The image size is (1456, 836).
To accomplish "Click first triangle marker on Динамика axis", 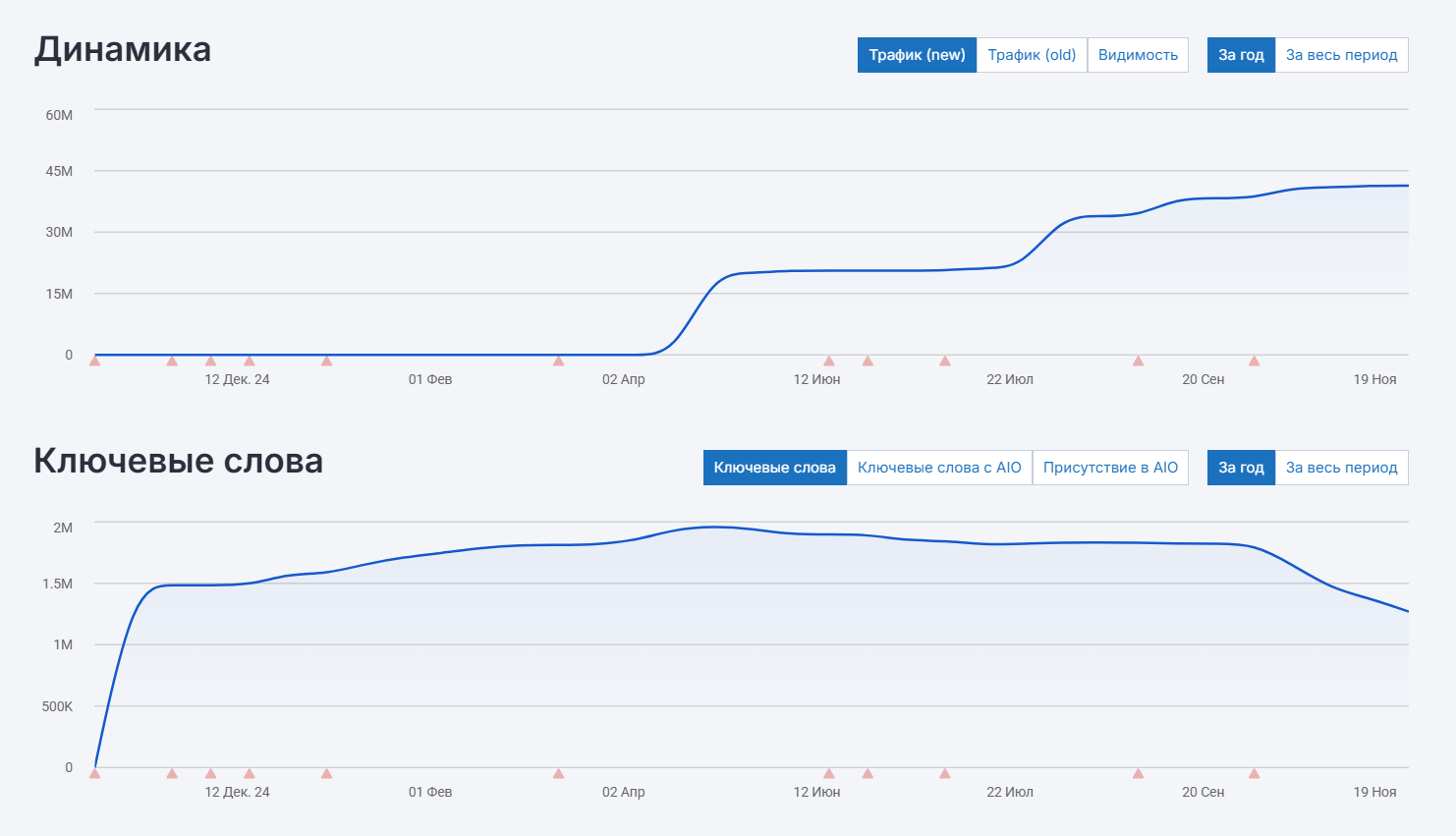I will click(95, 362).
